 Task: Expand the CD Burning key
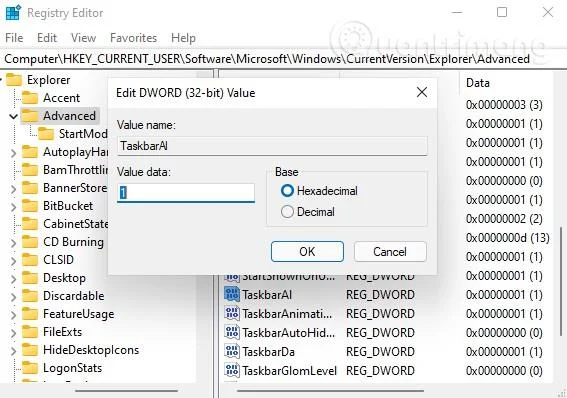point(13,243)
